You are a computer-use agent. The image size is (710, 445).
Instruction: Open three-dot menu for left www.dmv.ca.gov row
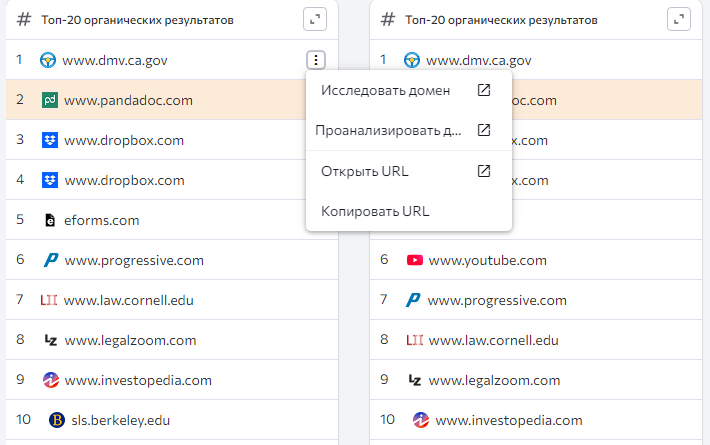tap(316, 60)
